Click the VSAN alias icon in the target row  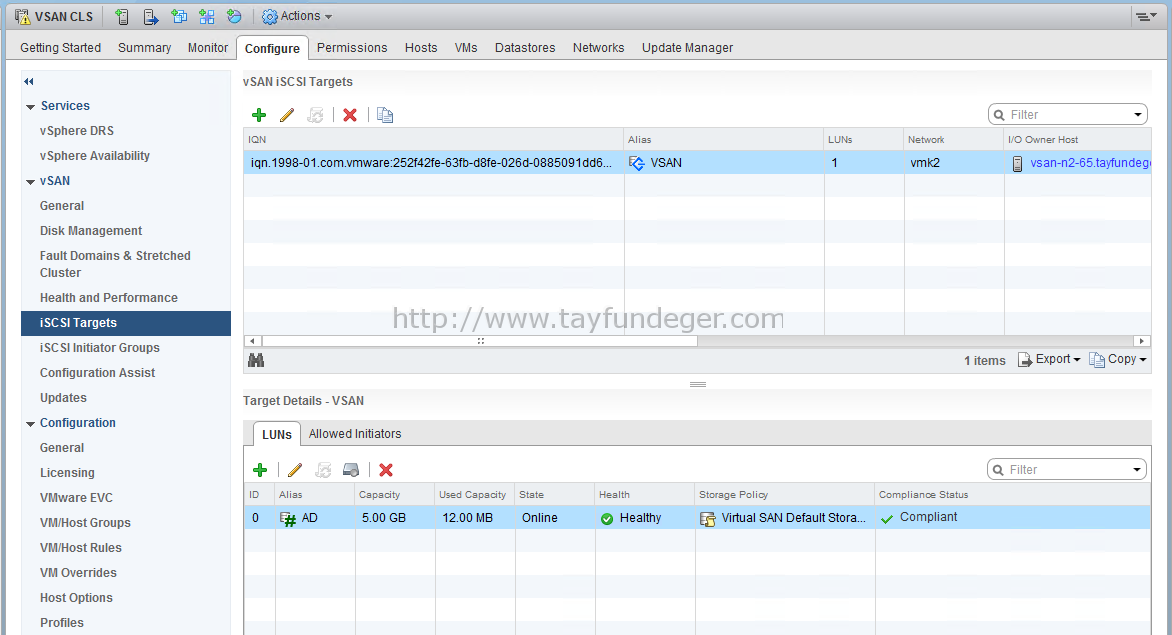tap(637, 163)
